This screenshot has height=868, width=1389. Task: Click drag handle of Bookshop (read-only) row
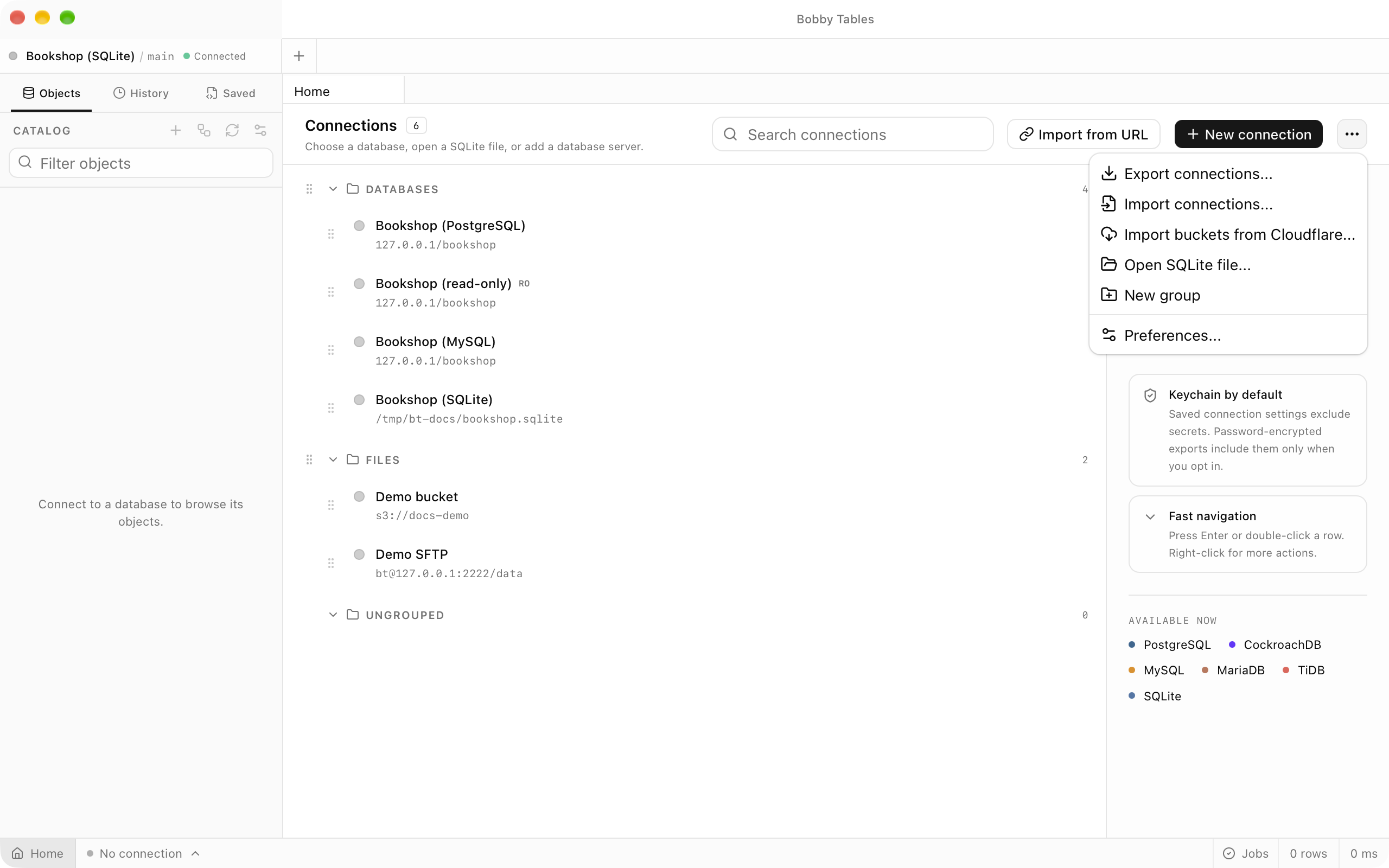click(x=331, y=292)
